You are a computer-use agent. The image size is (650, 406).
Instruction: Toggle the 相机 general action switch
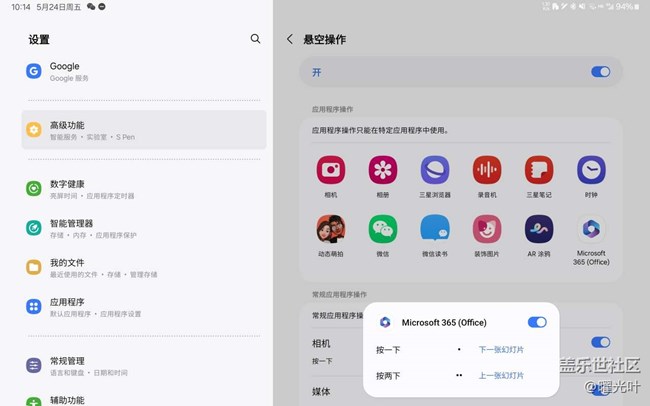tap(600, 343)
